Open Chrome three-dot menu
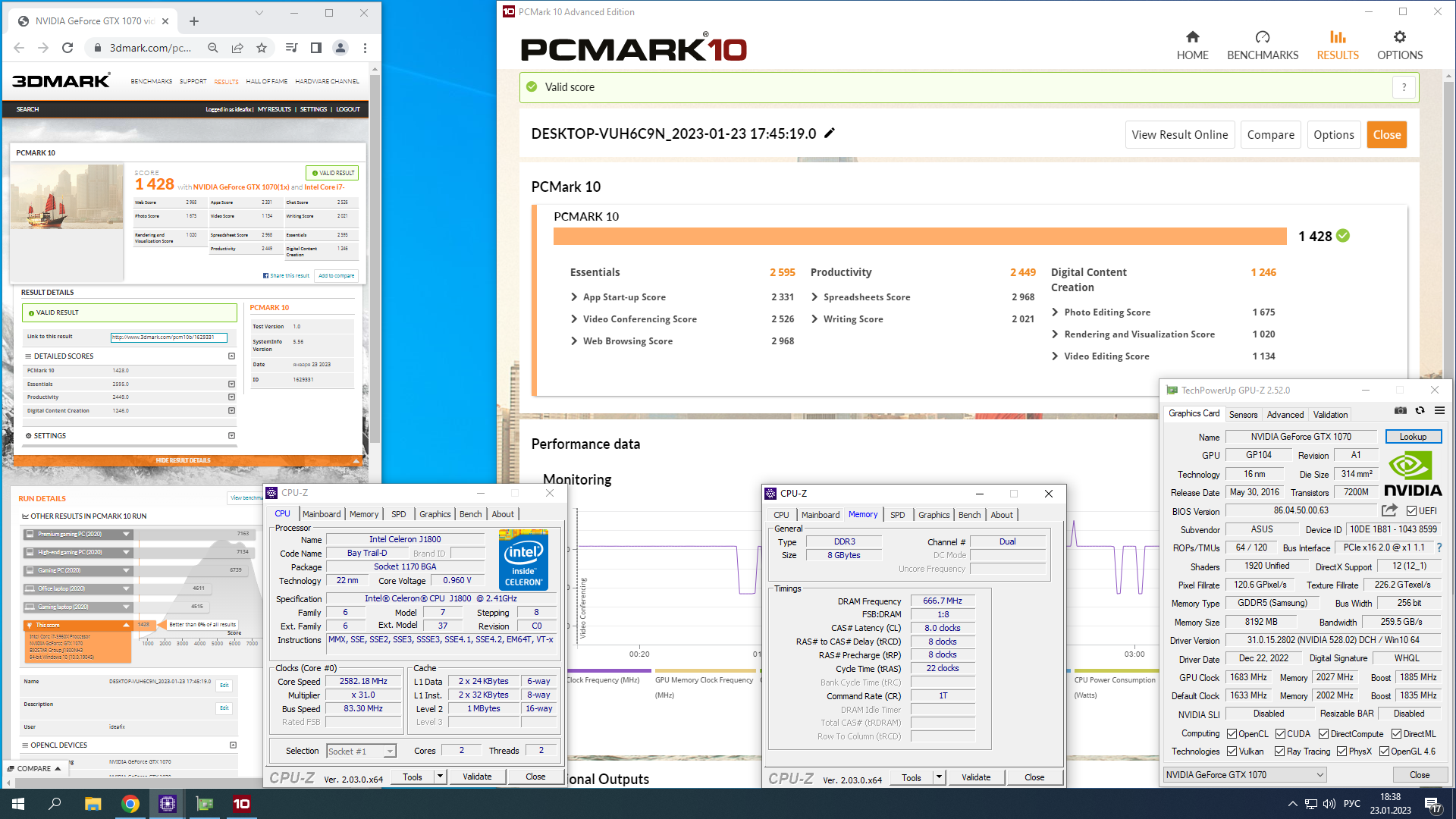1456x819 pixels. coord(365,48)
